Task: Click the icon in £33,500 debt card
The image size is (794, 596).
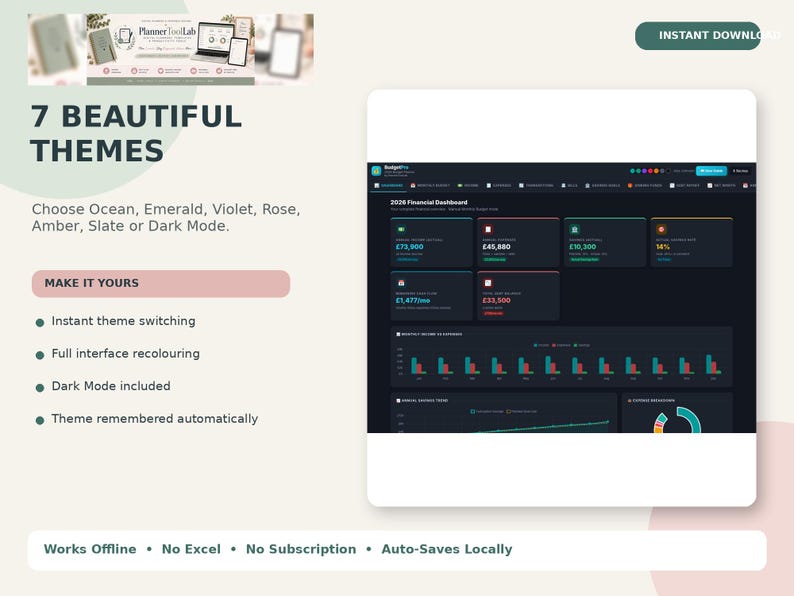Action: [x=488, y=283]
